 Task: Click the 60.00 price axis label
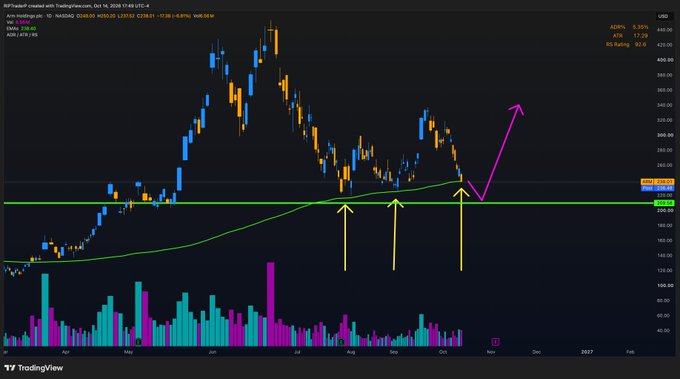664,316
